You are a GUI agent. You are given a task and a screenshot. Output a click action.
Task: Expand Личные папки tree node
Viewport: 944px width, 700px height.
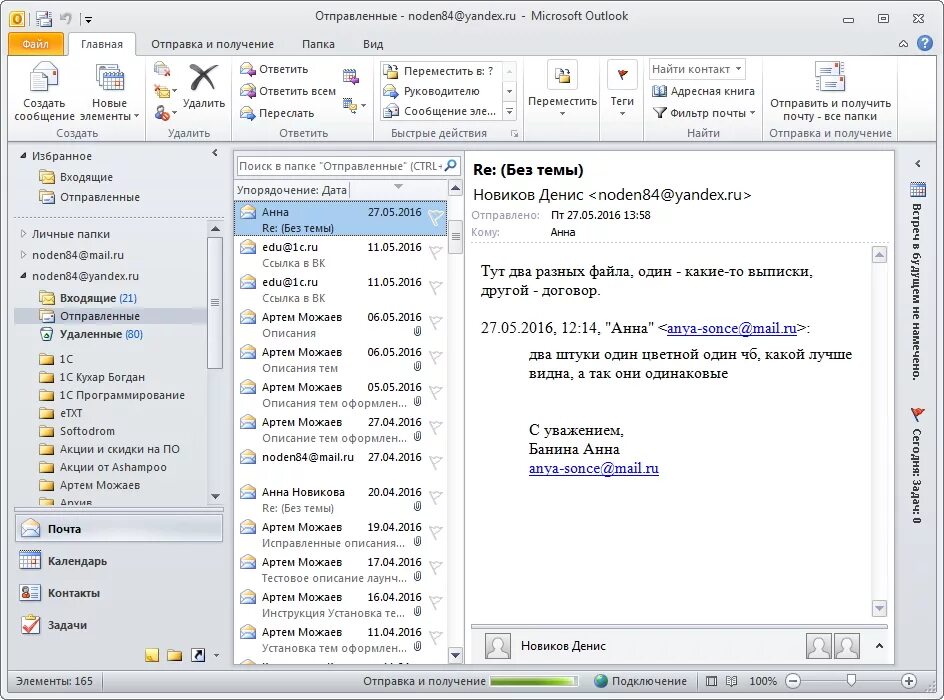pyautogui.click(x=23, y=234)
